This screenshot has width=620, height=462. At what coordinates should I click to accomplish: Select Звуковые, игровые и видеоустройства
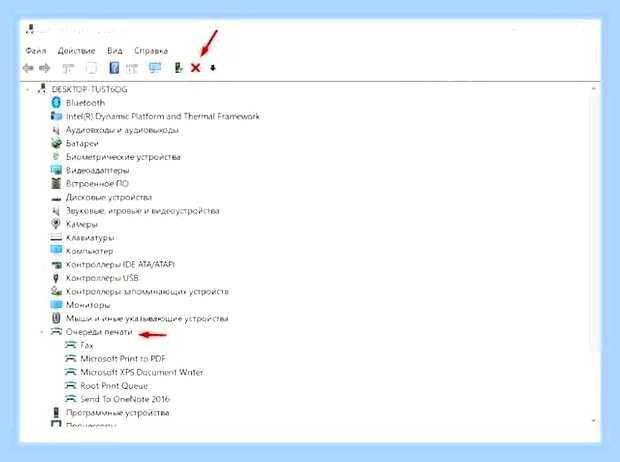142,211
